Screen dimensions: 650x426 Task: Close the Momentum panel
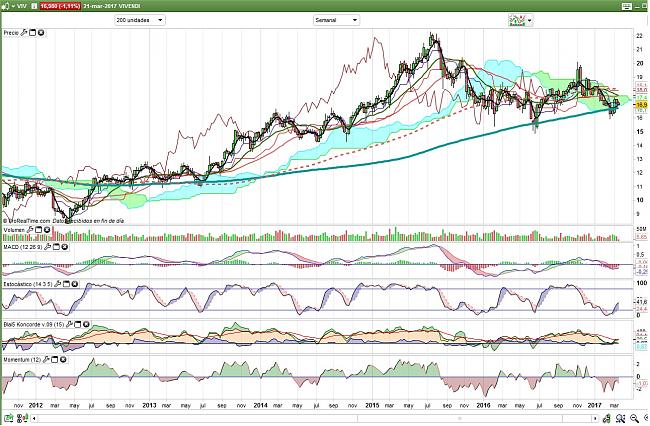63,360
